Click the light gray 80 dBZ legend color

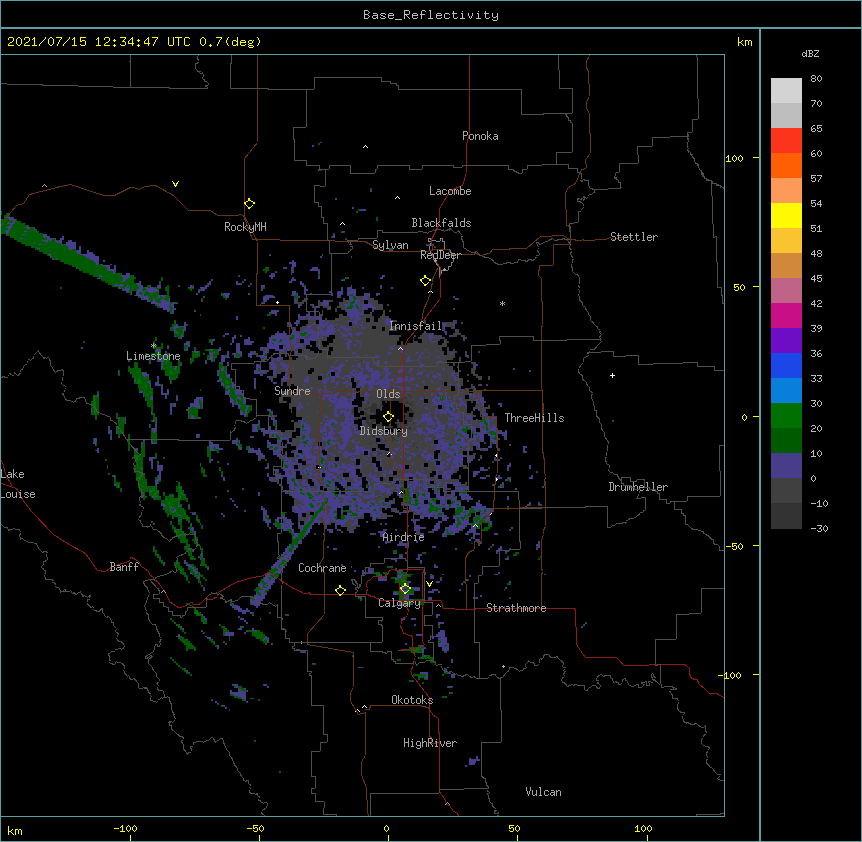786,90
